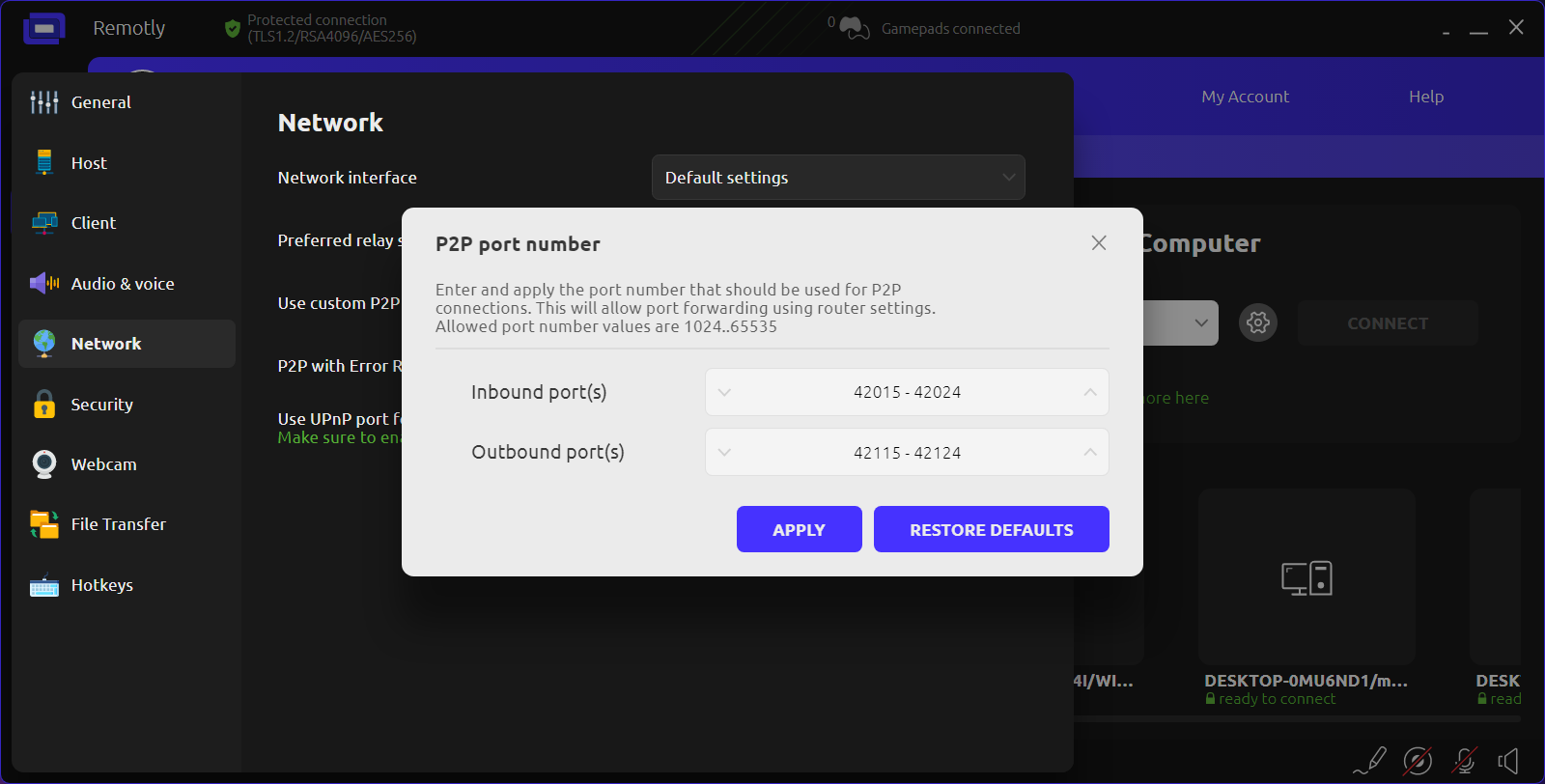This screenshot has height=784, width=1545.
Task: Click the Remotly logo icon
Action: [x=44, y=29]
